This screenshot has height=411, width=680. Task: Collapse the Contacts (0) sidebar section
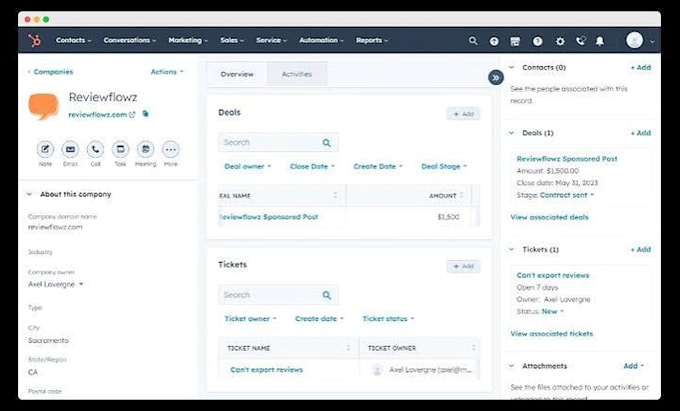(511, 68)
